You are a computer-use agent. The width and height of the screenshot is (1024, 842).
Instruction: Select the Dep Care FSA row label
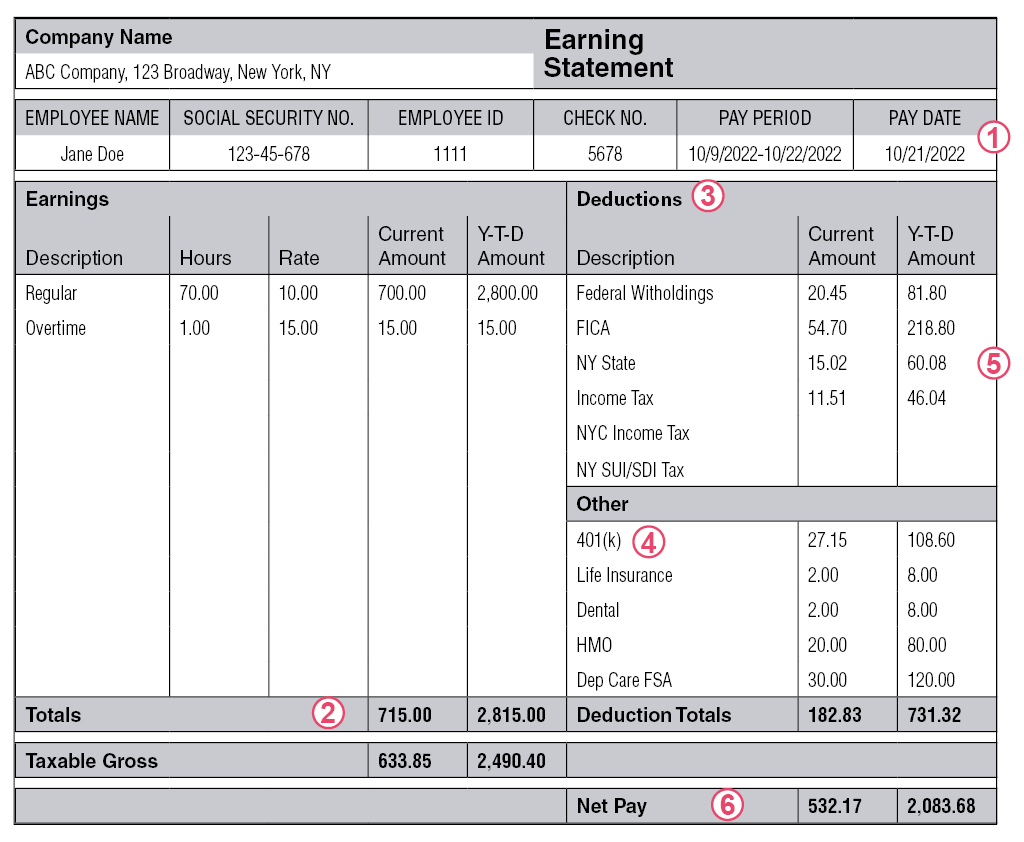click(x=624, y=680)
